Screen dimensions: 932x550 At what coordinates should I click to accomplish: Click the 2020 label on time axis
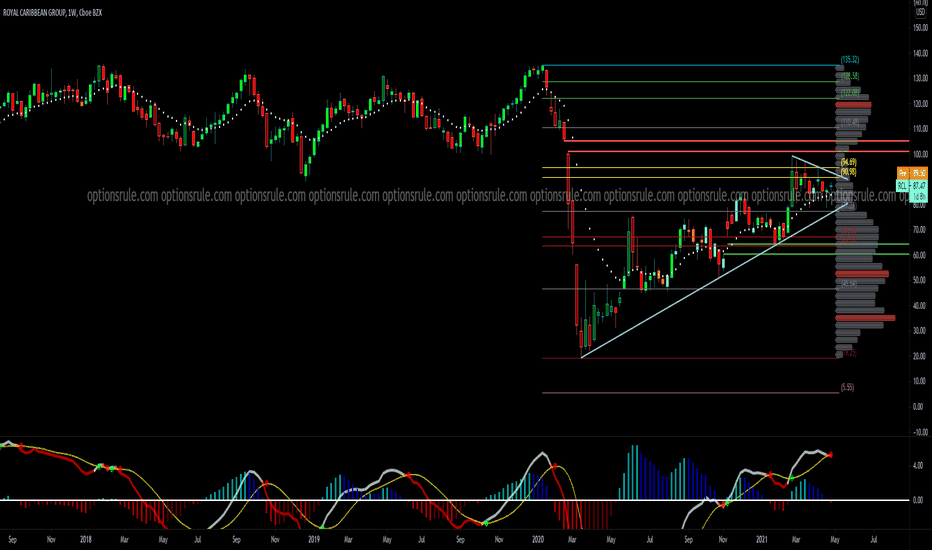[538, 540]
